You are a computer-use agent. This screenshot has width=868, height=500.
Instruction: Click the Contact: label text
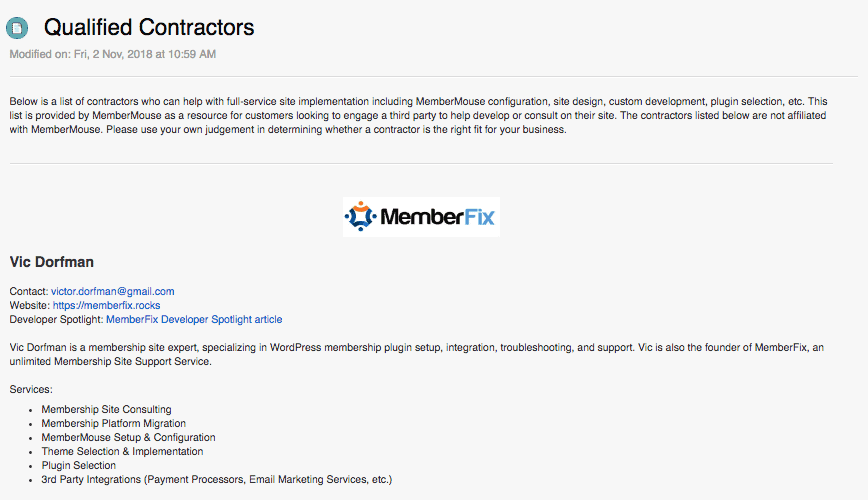pyautogui.click(x=28, y=291)
